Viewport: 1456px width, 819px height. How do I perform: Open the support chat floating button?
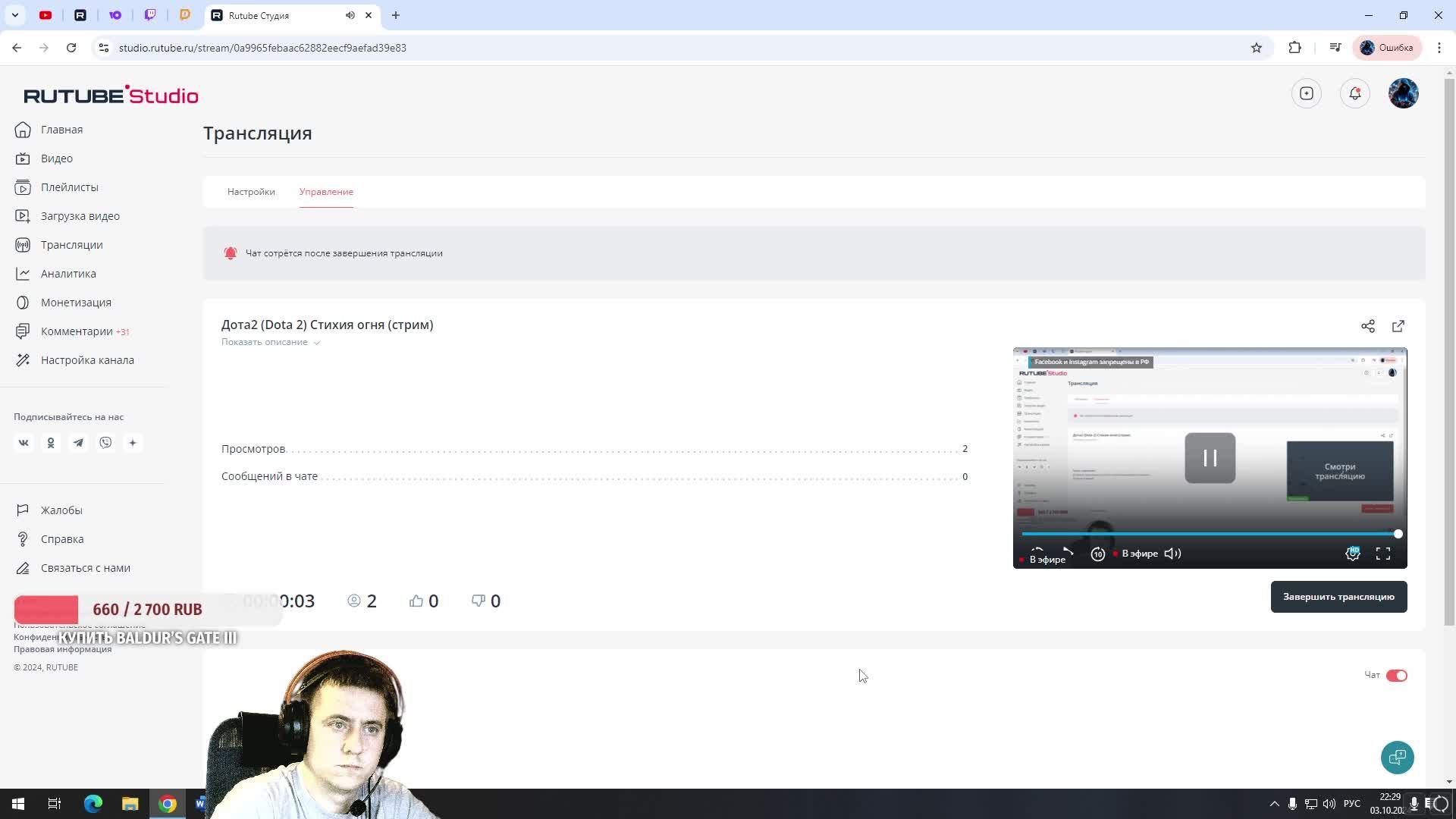tap(1397, 758)
